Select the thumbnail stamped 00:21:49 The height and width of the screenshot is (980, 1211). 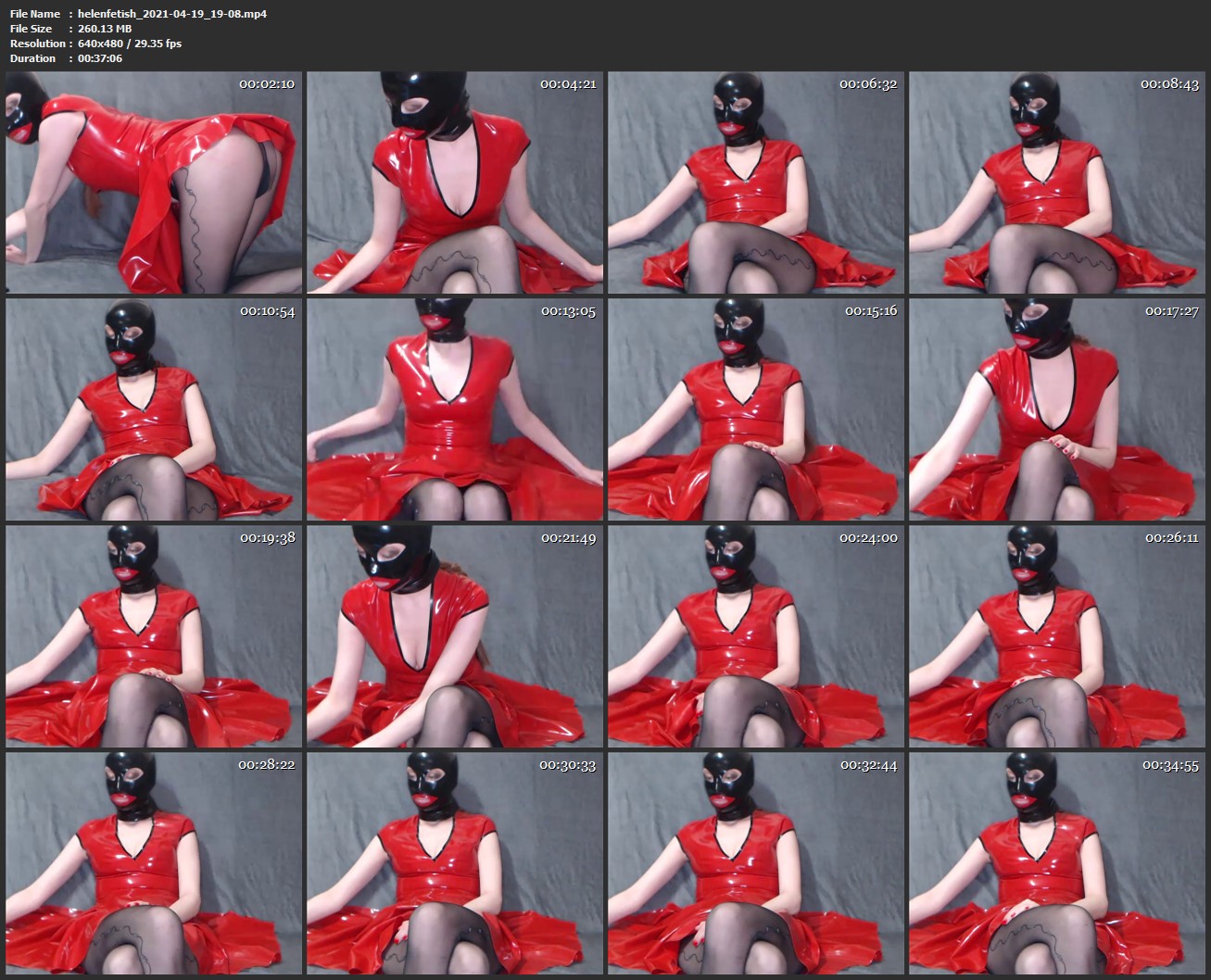tap(455, 636)
